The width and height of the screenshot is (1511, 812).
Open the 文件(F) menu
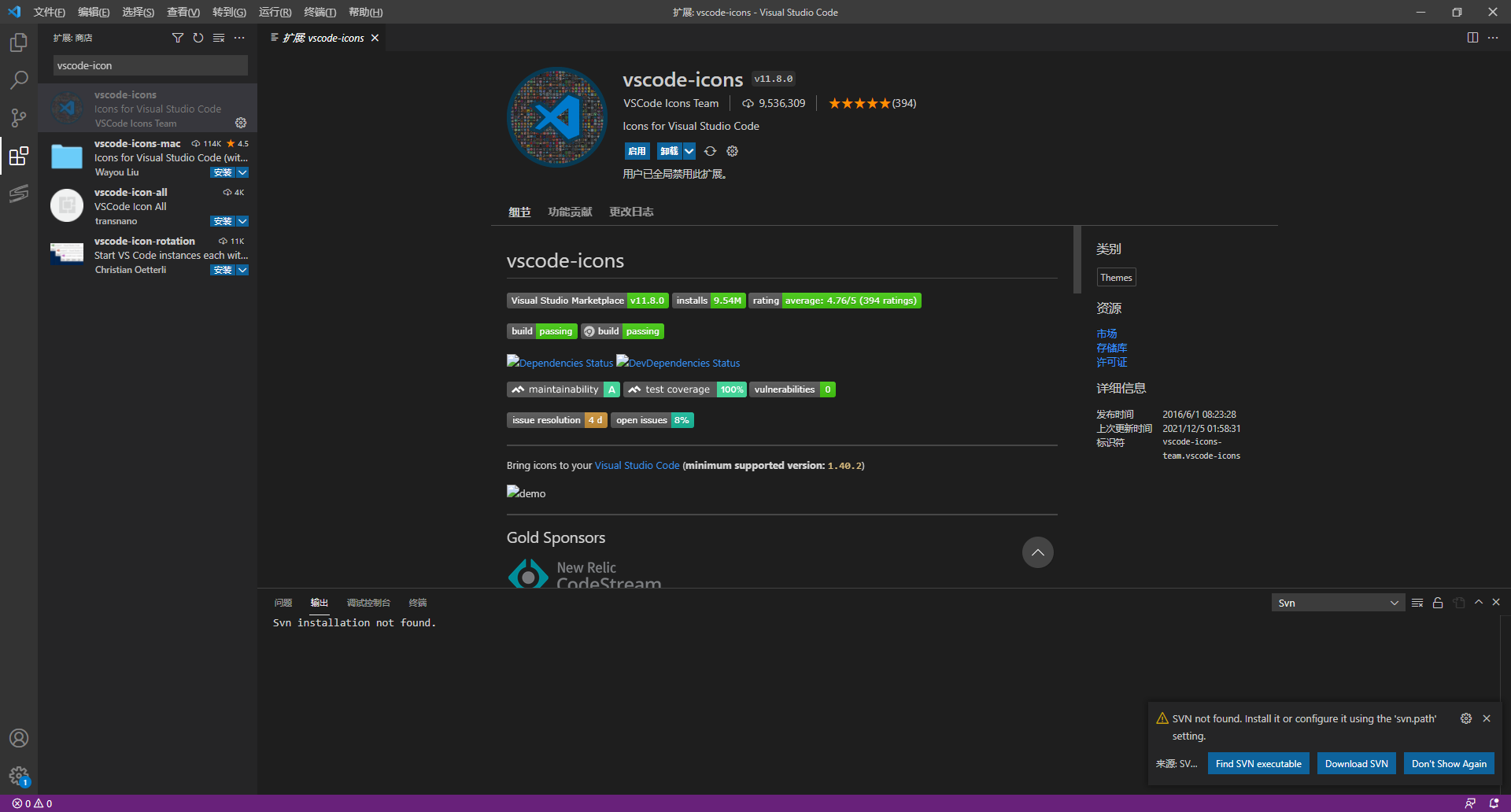point(49,12)
